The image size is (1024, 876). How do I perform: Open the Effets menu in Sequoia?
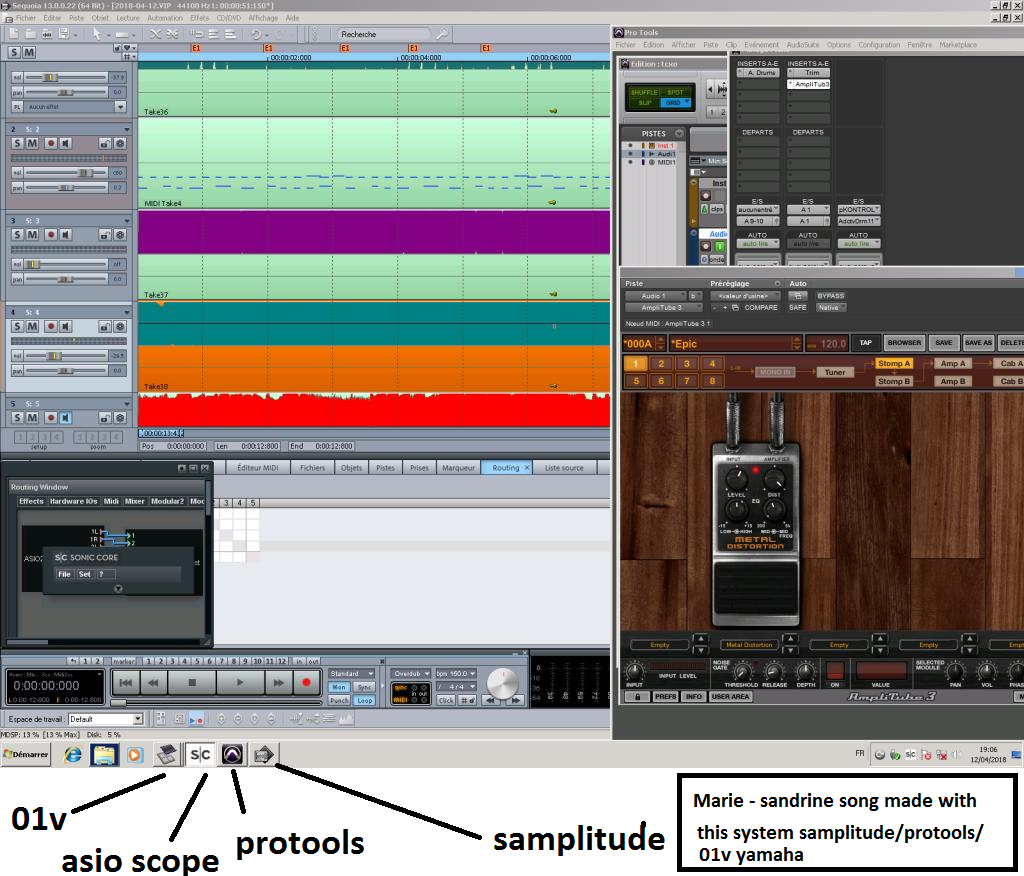pos(200,18)
